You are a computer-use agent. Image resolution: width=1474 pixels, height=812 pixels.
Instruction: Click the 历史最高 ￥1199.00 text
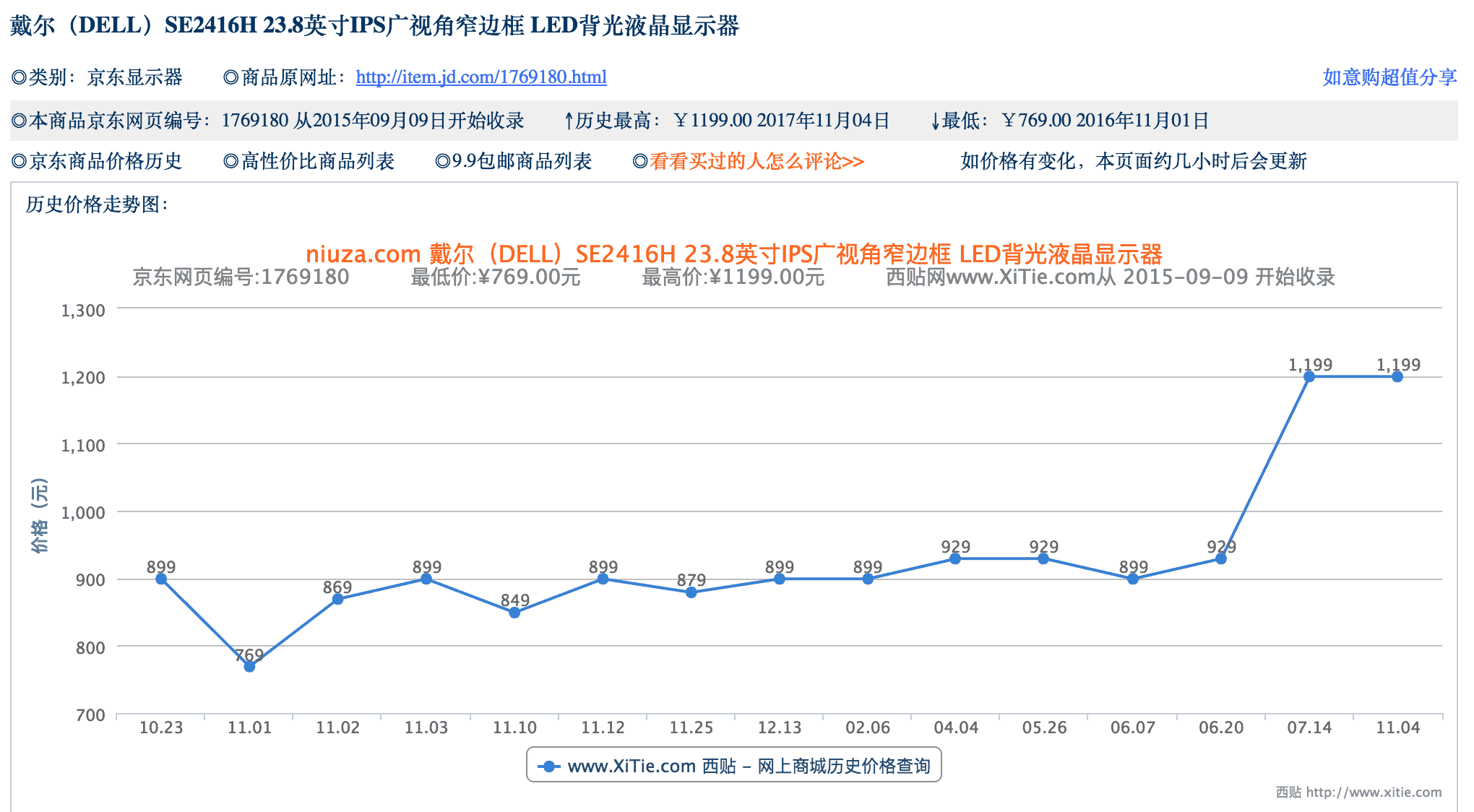pyautogui.click(x=658, y=120)
